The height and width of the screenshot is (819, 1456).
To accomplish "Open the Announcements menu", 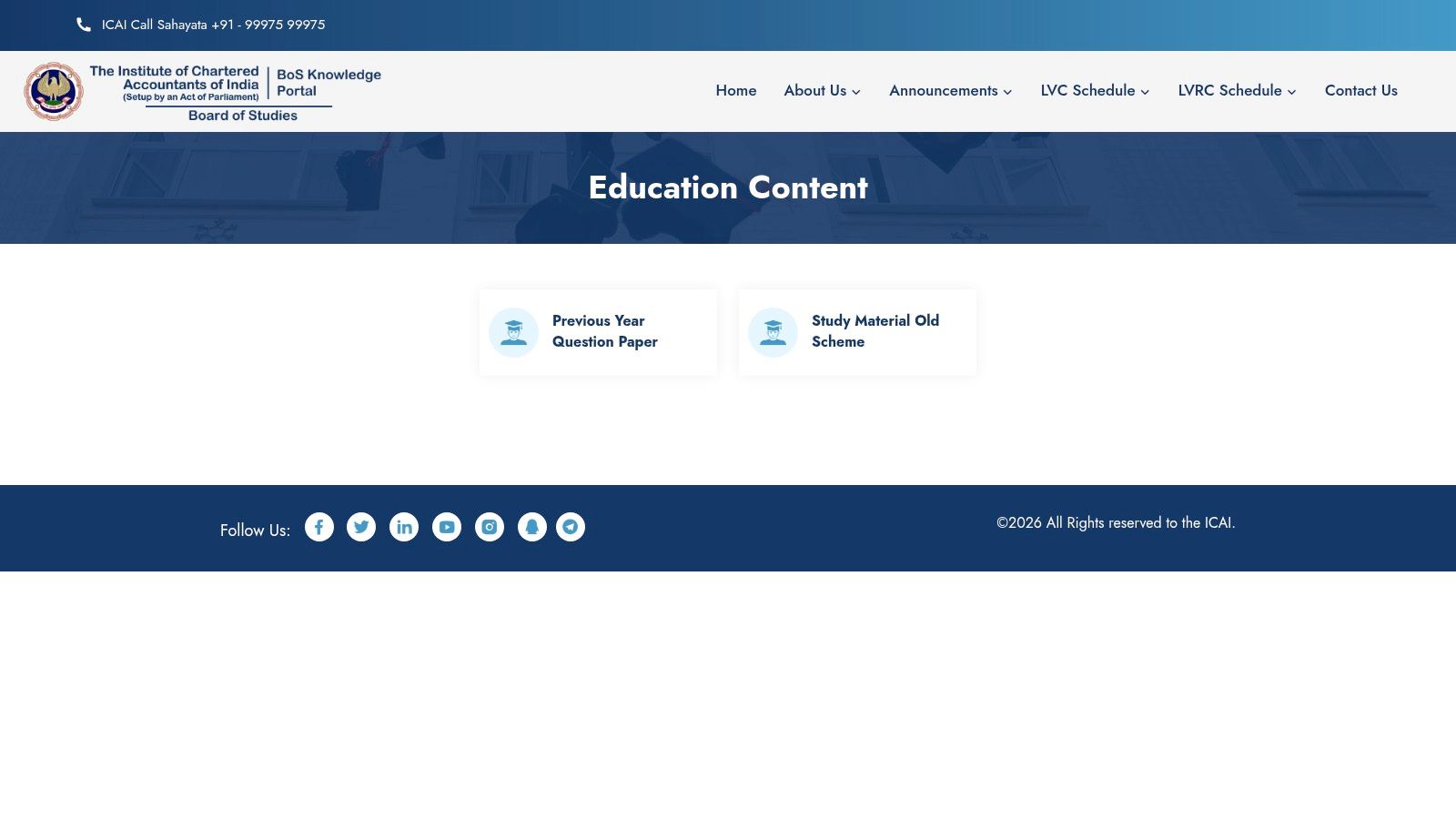I will coord(944,91).
